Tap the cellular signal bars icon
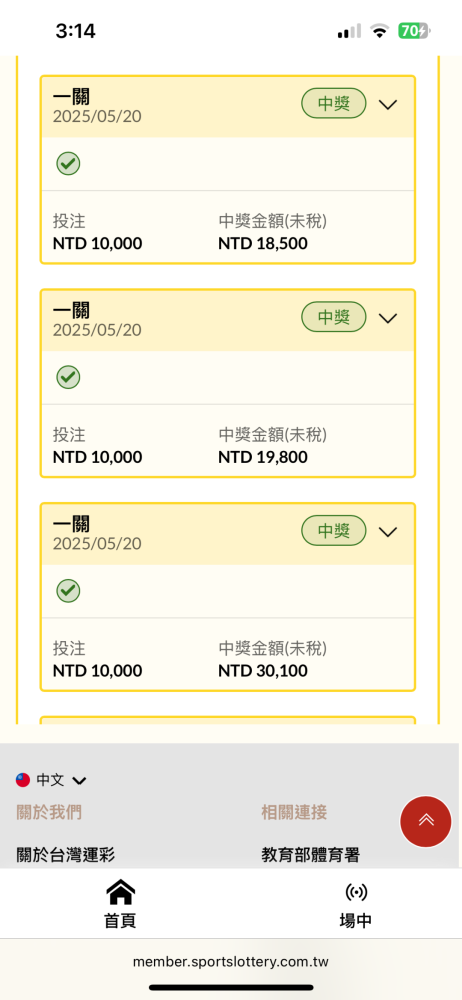The height and width of the screenshot is (1000, 462). [349, 31]
